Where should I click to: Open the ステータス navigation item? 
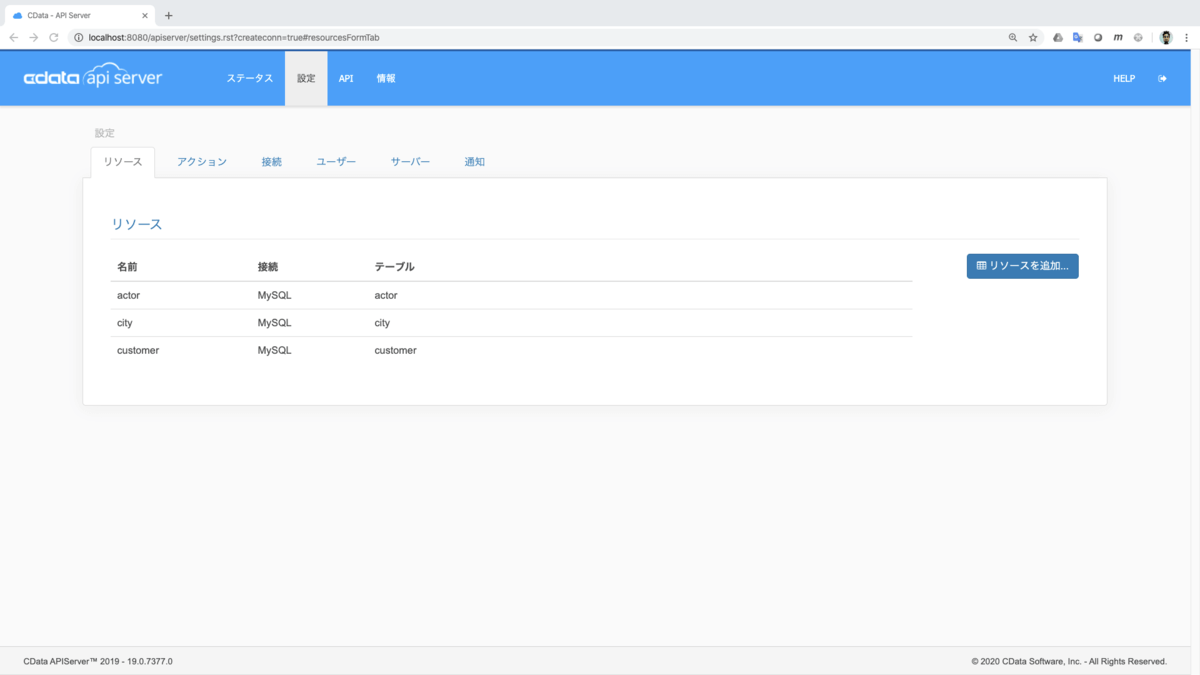click(249, 78)
